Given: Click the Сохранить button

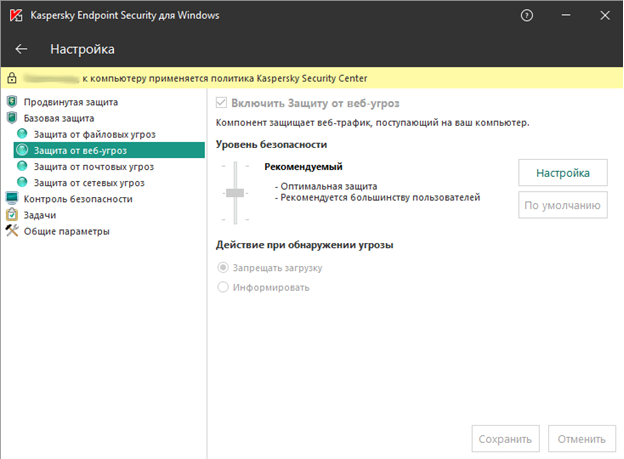Looking at the screenshot, I should 505,439.
